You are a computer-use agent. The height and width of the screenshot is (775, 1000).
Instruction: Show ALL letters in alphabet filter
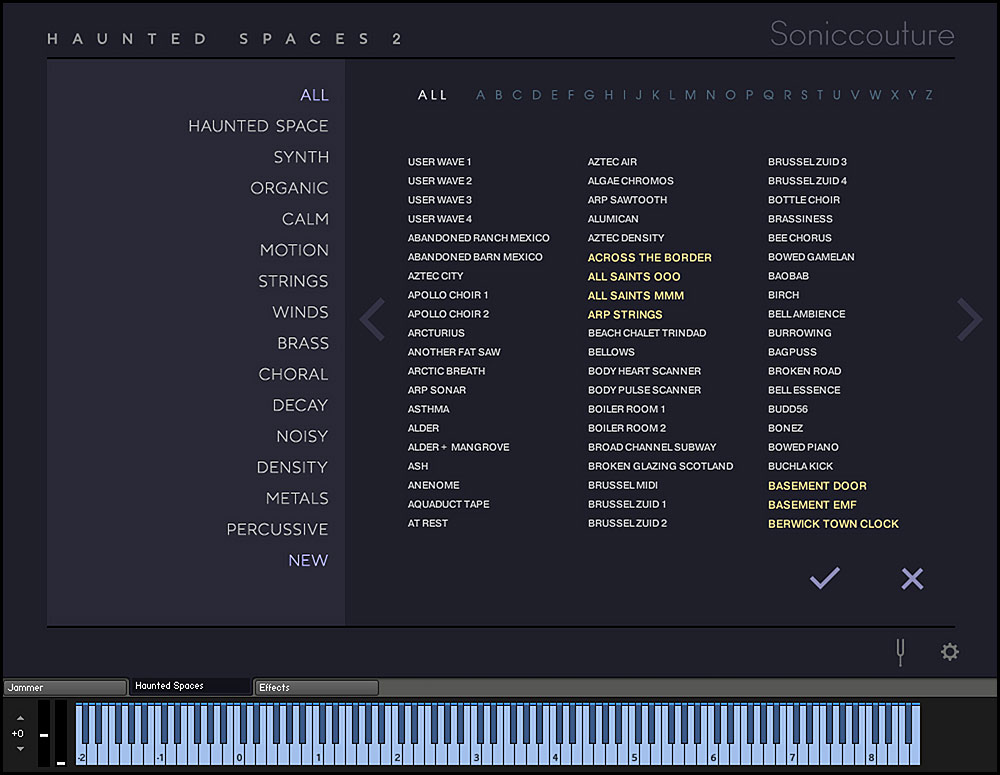pyautogui.click(x=432, y=95)
